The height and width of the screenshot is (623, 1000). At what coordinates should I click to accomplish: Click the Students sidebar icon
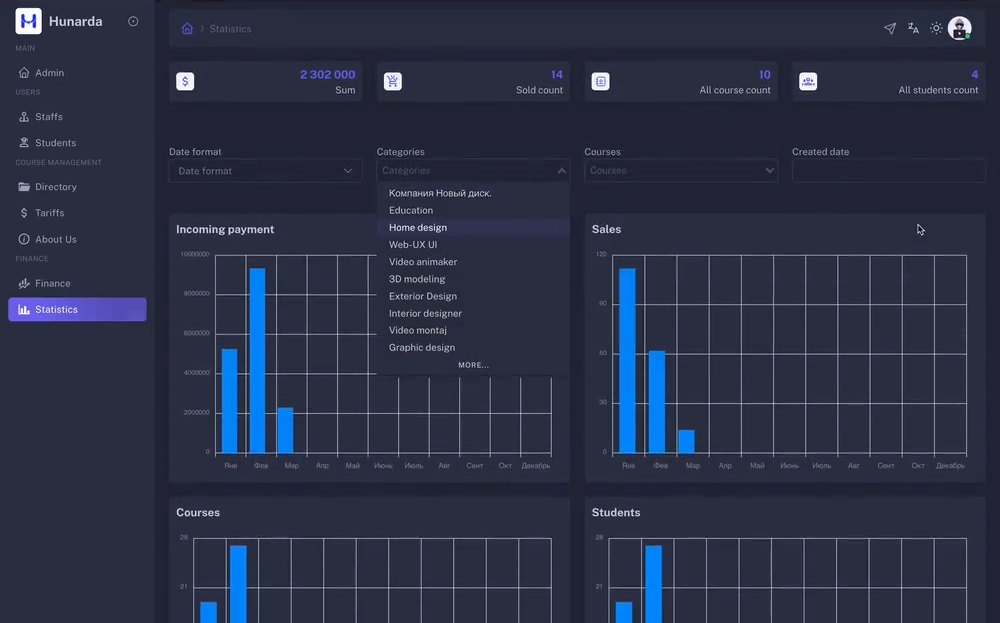(x=24, y=143)
